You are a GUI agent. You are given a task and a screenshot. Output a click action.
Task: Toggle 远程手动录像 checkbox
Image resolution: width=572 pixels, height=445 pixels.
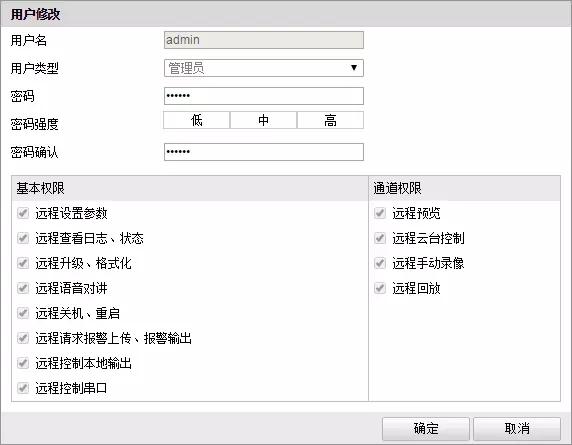click(380, 263)
